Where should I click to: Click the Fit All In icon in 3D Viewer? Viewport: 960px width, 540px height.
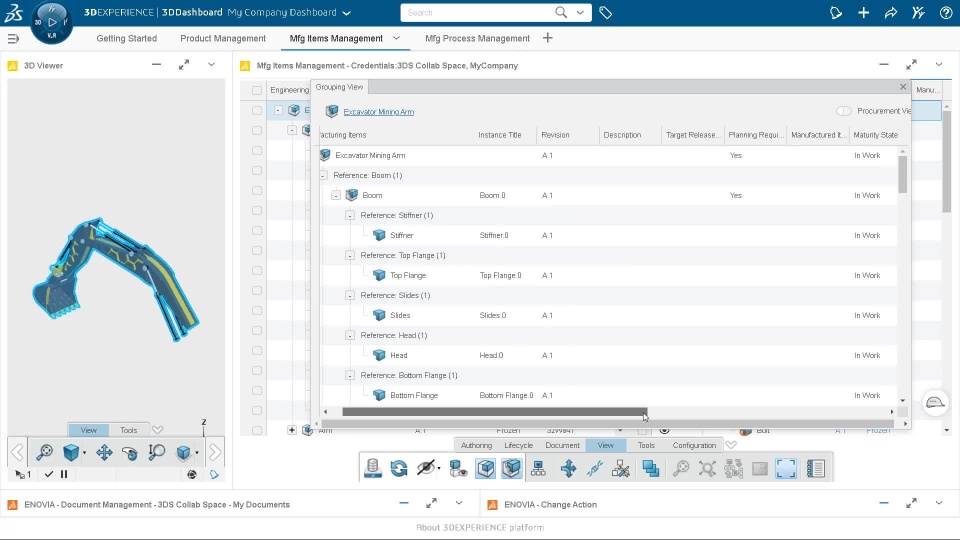(44, 452)
